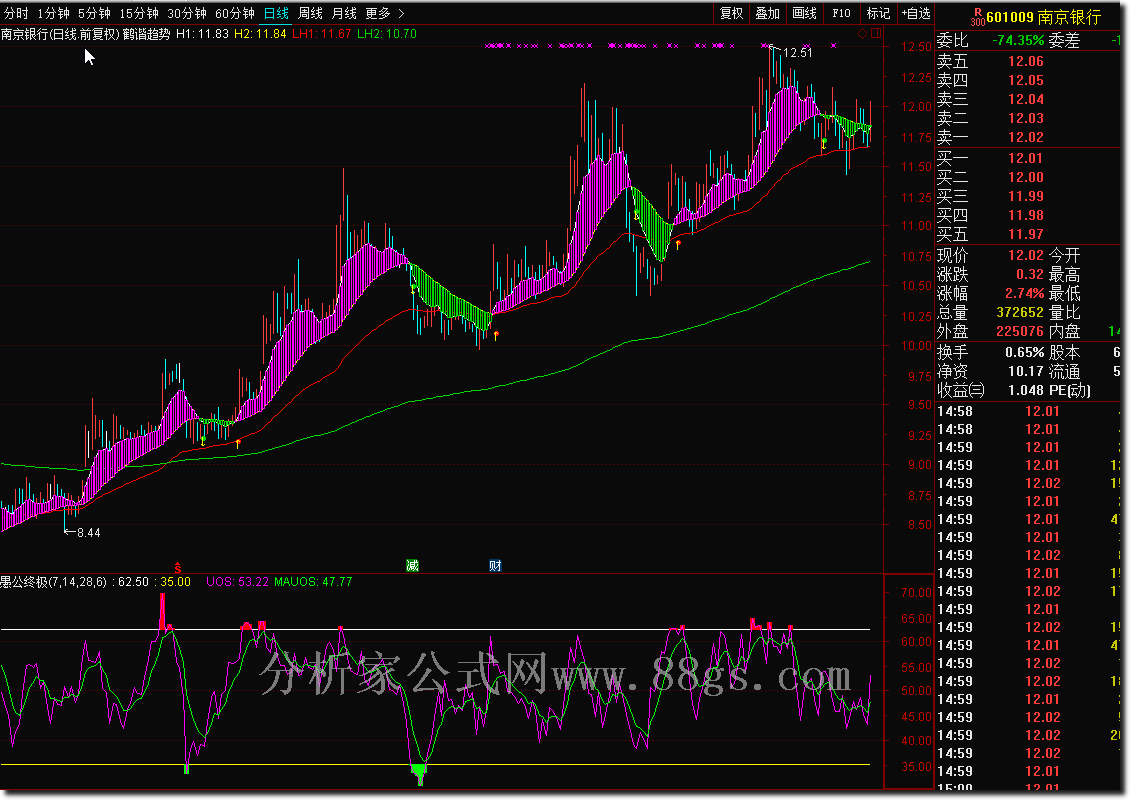Select the 15分钟 period tab
1132x801 pixels.
139,13
